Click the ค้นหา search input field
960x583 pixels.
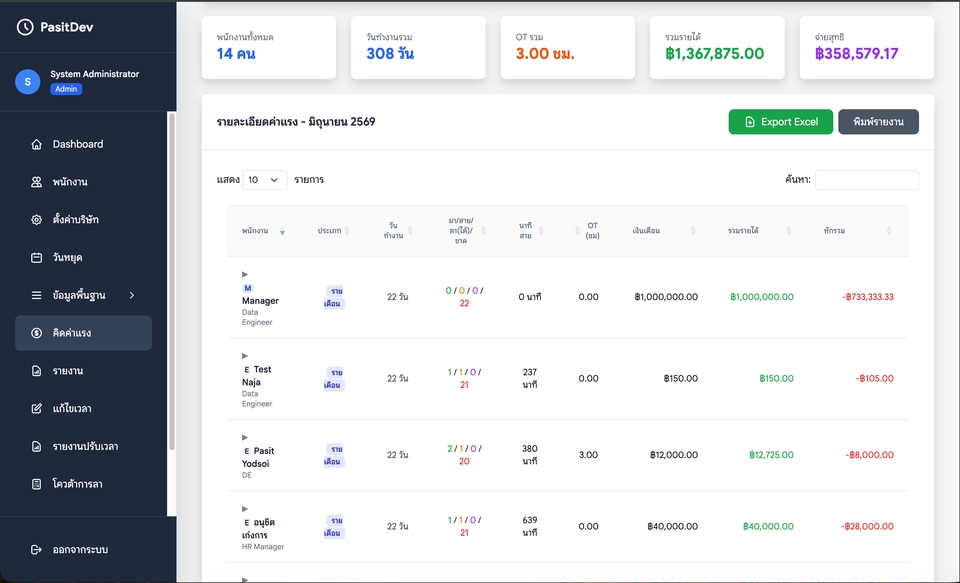(x=866, y=180)
